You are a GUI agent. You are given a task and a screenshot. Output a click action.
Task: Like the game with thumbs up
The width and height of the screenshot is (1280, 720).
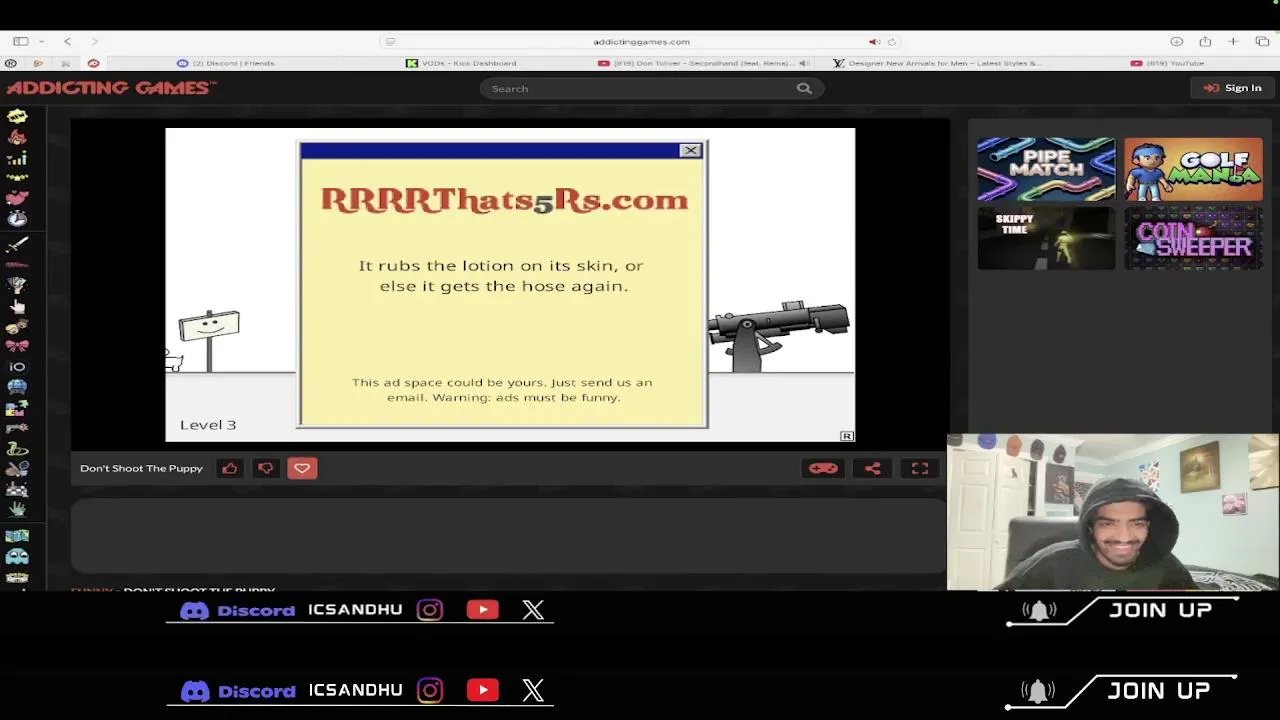point(230,468)
